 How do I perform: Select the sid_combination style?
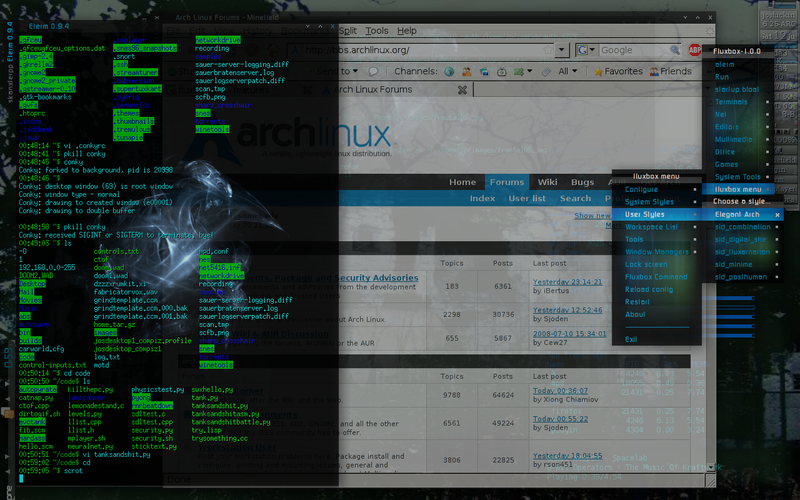click(x=743, y=227)
